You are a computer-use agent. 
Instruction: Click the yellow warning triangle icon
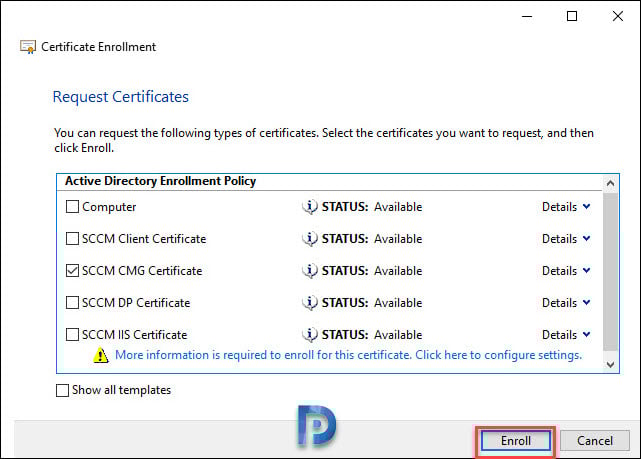[x=101, y=355]
